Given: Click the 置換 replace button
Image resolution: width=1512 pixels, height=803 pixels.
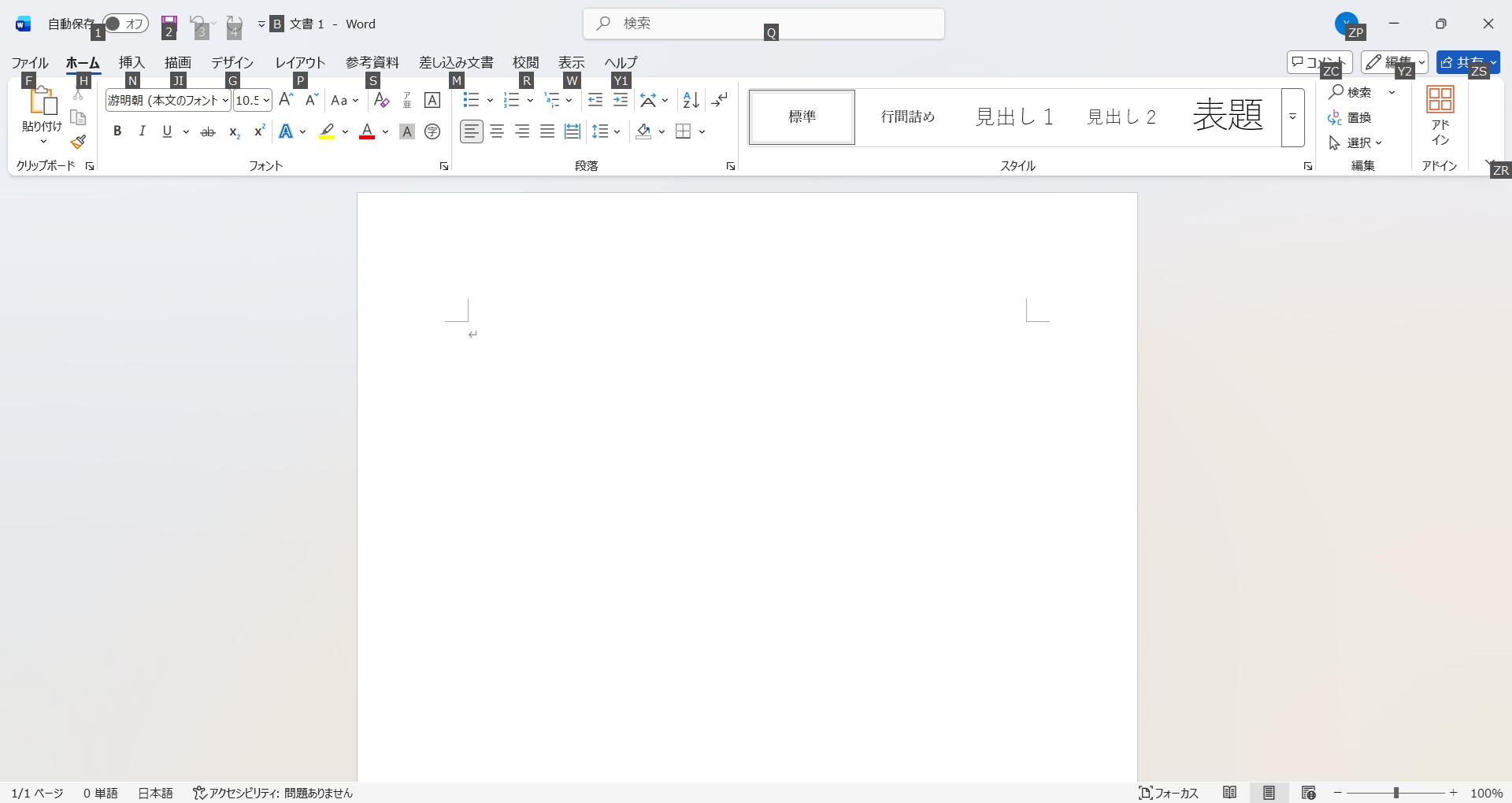Looking at the screenshot, I should [x=1351, y=118].
